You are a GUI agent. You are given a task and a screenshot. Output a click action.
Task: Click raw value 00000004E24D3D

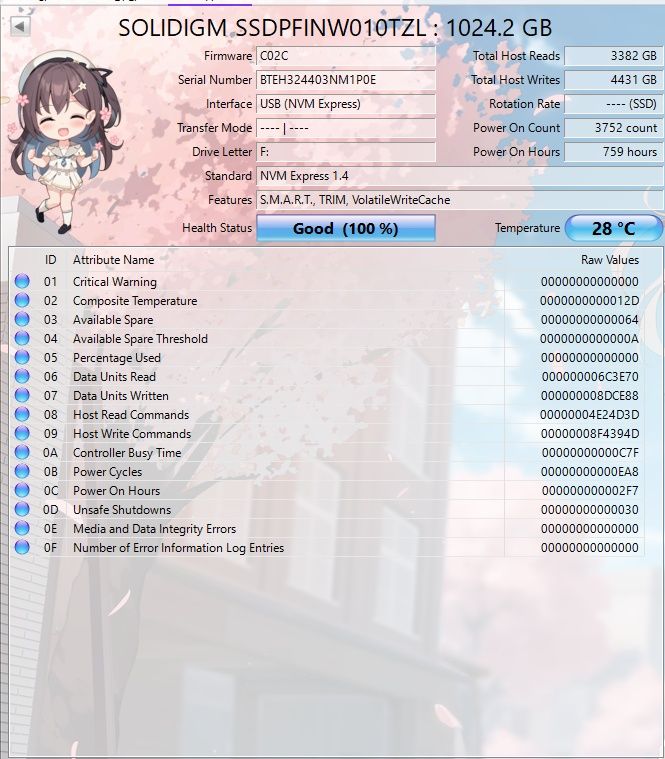(589, 415)
